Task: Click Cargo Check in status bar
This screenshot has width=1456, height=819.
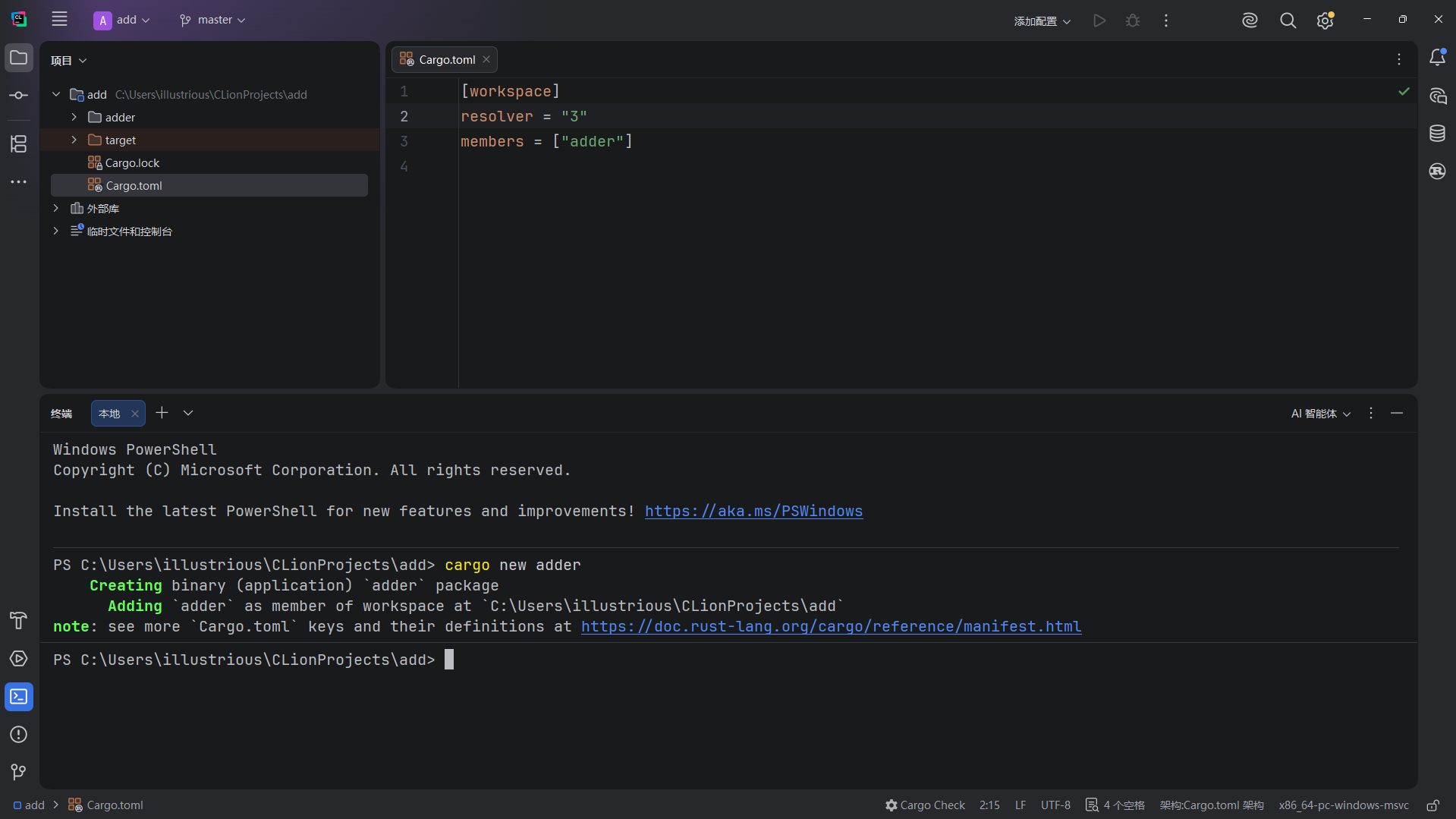Action: click(925, 805)
